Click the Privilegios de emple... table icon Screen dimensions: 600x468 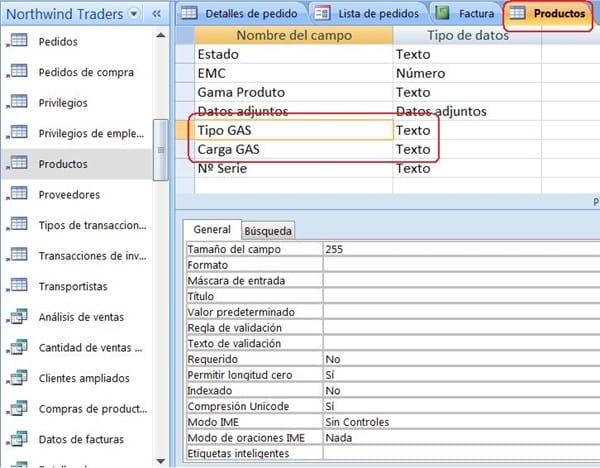pos(18,132)
